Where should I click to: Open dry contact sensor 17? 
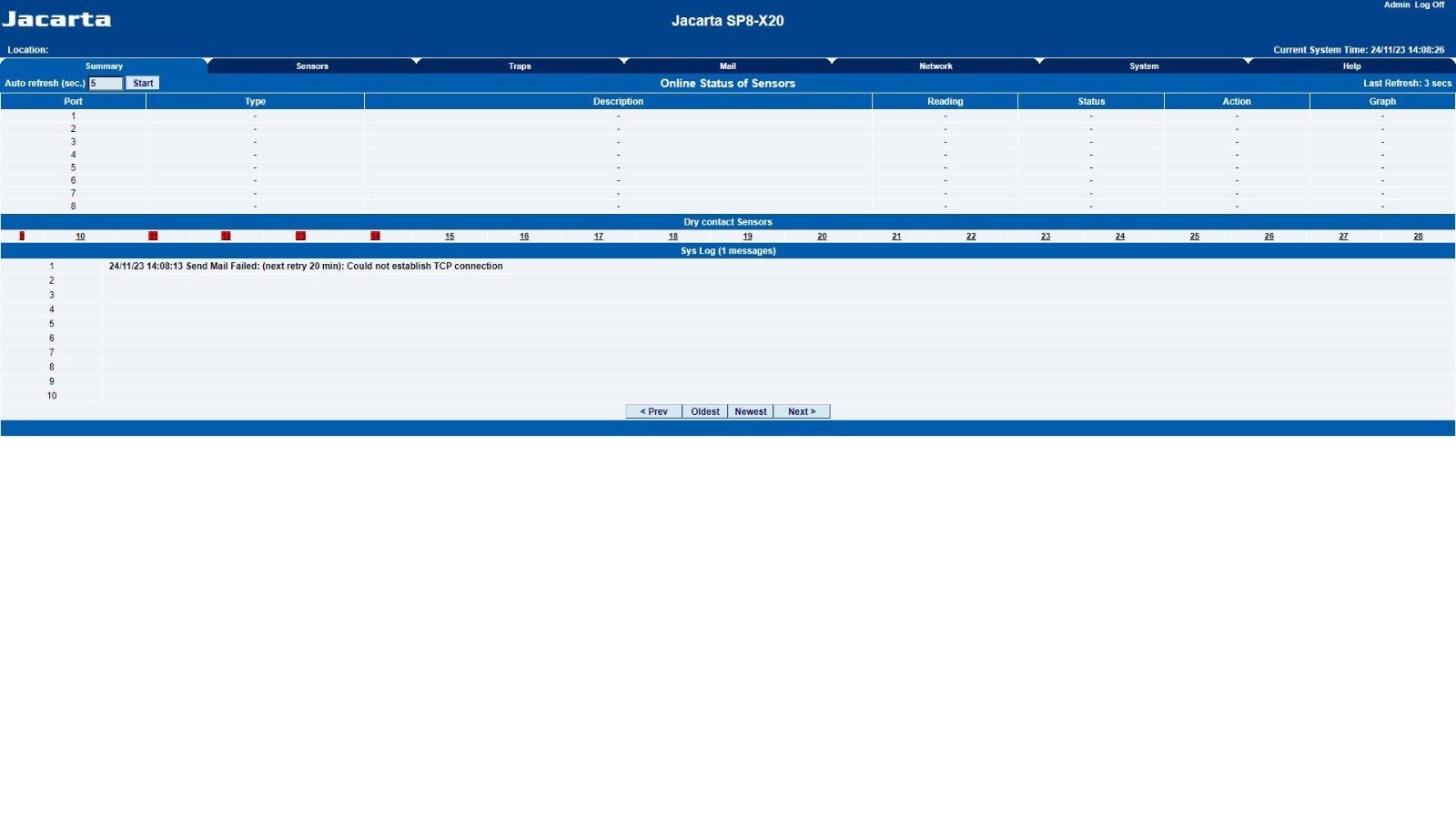tap(599, 237)
